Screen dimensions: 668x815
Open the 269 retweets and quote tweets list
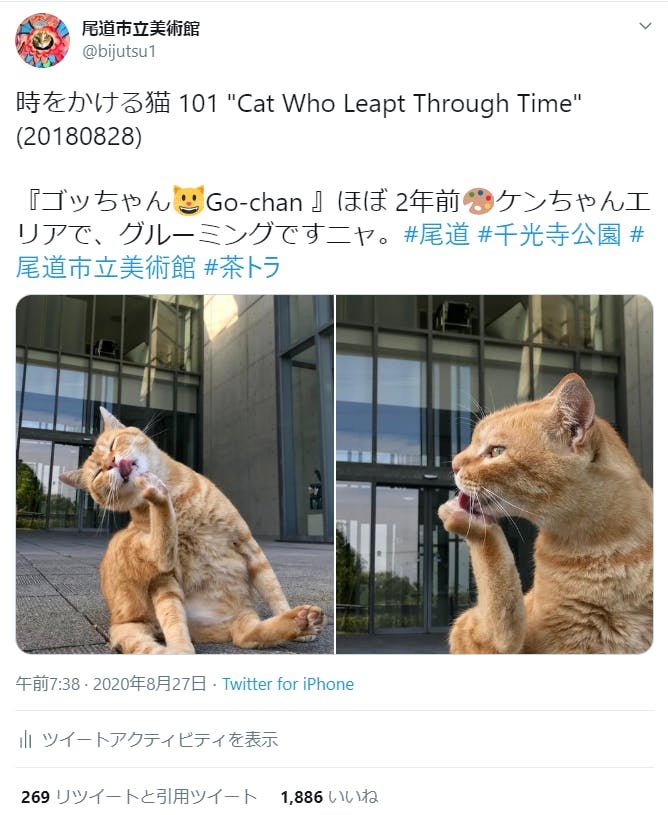coord(139,796)
